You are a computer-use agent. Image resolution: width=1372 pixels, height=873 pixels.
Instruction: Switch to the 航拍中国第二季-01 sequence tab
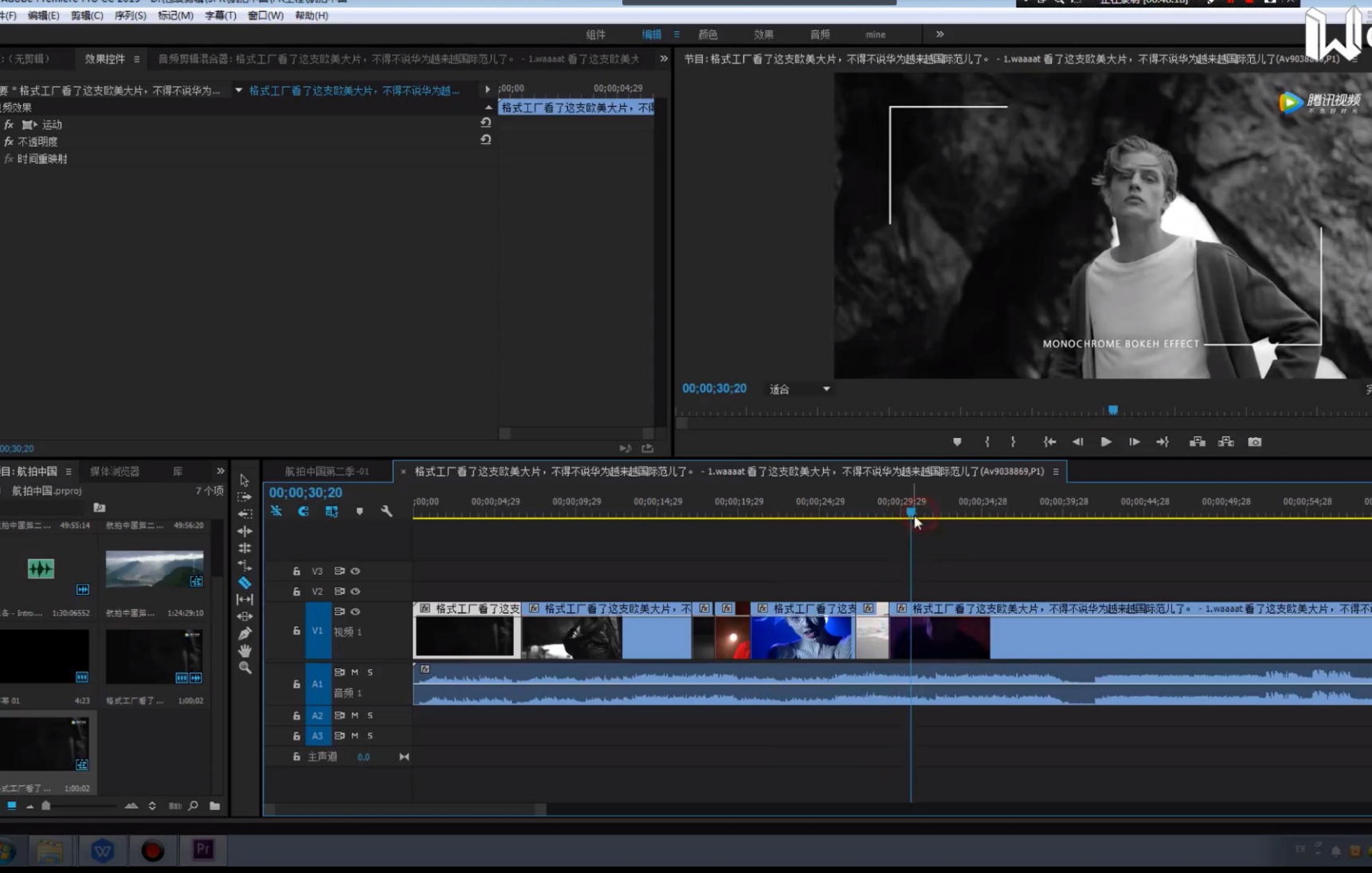(x=327, y=472)
